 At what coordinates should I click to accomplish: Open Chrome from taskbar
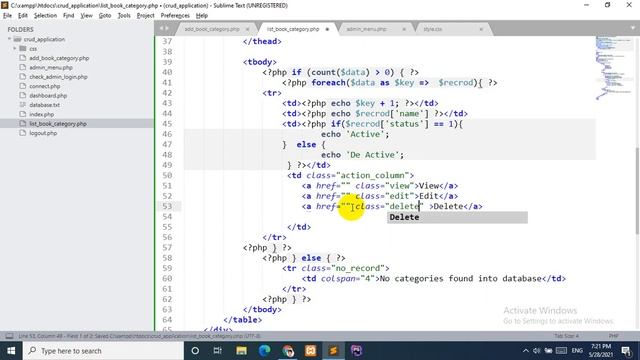tap(288, 351)
